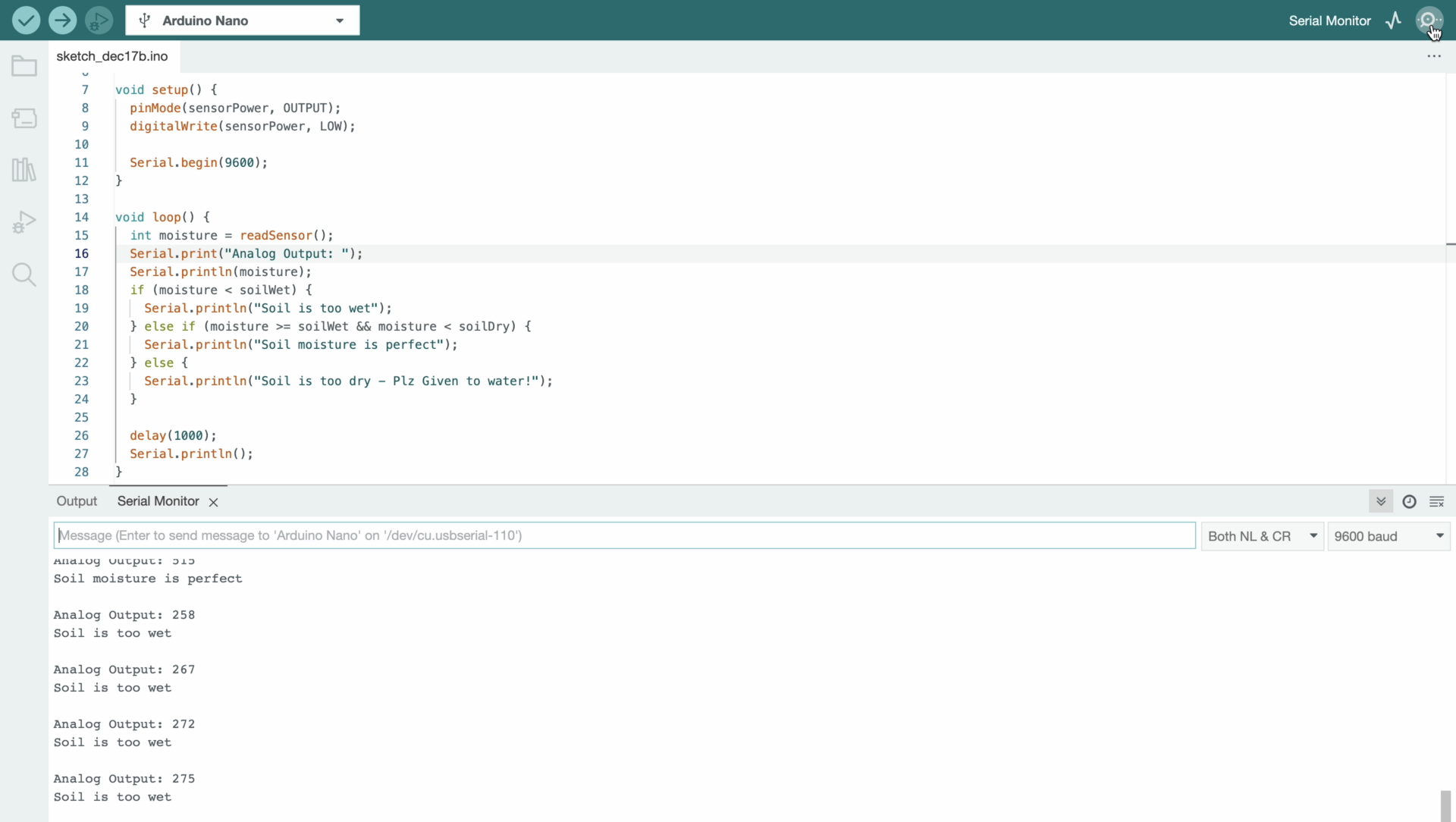The image size is (1456, 822).
Task: Open the Serial Monitor magnifier icon
Action: coord(1429,20)
